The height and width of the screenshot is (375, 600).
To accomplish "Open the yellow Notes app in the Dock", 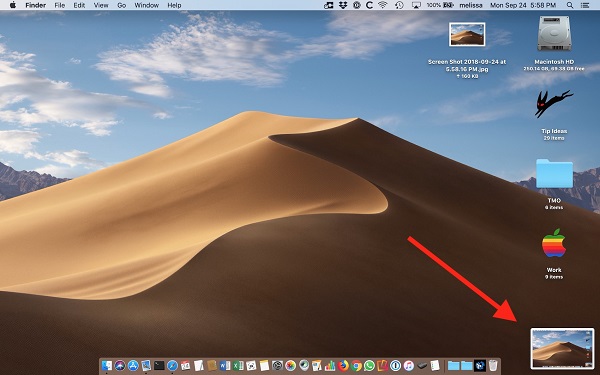I will click(264, 366).
